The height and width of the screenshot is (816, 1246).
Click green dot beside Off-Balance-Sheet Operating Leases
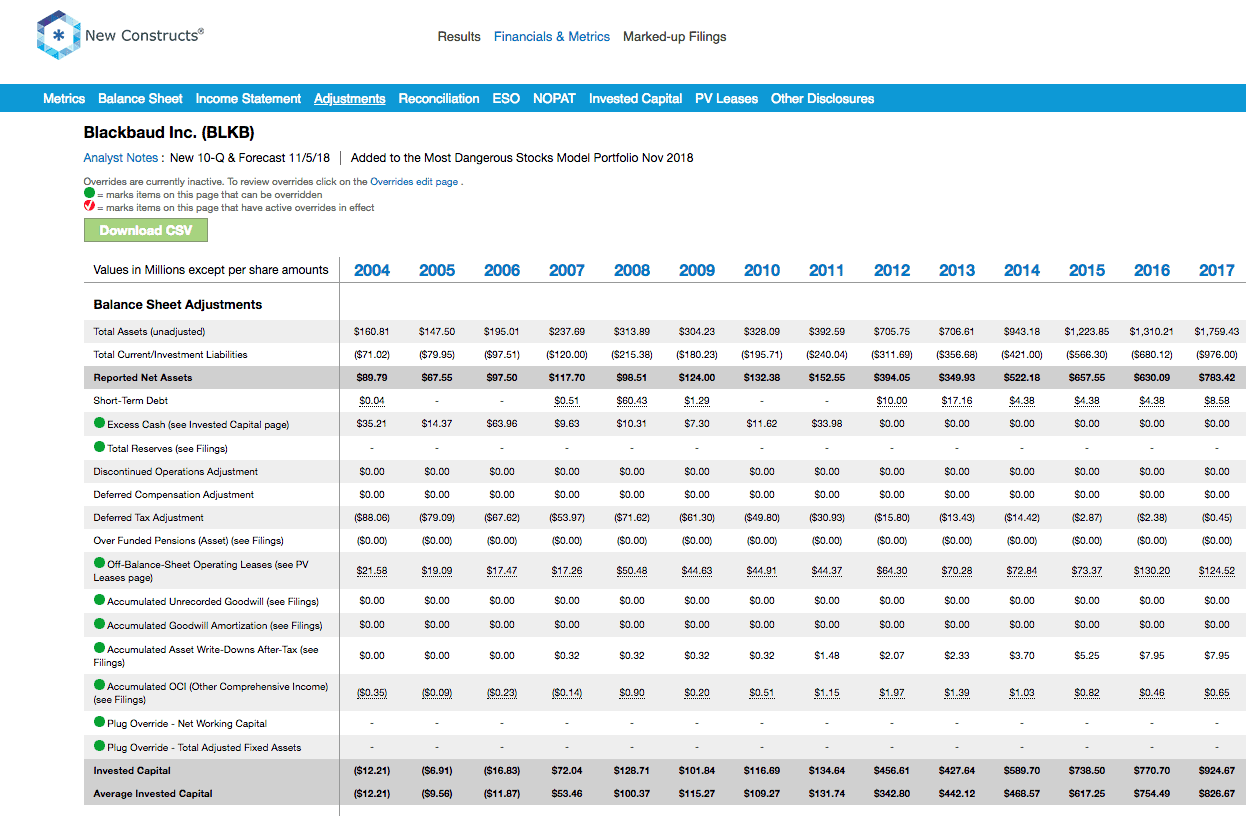99,563
